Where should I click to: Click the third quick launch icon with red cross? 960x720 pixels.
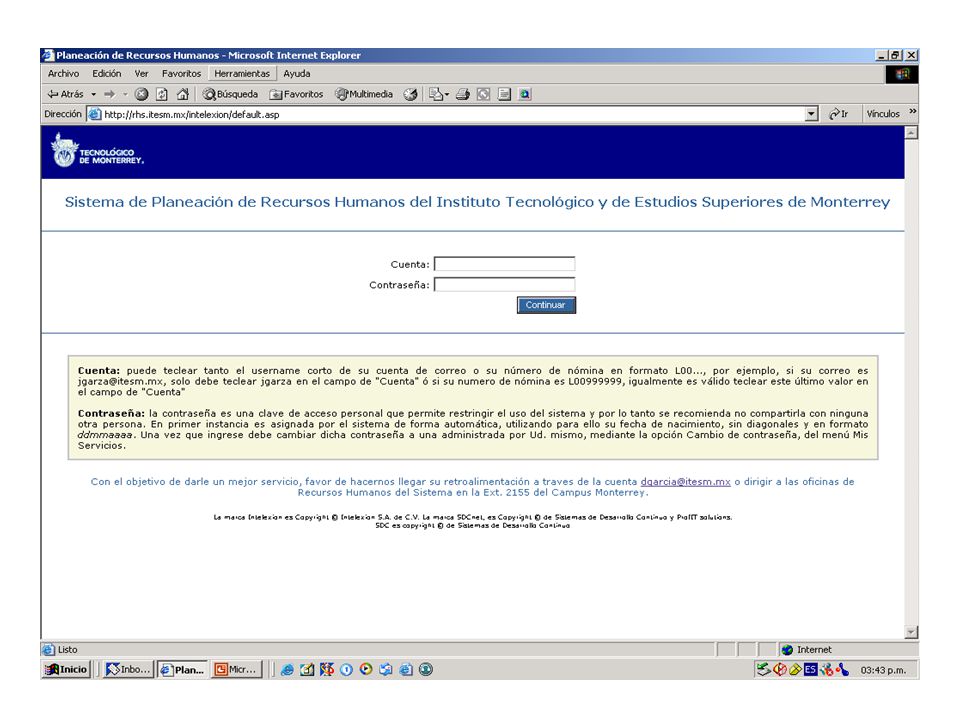pyautogui.click(x=326, y=670)
